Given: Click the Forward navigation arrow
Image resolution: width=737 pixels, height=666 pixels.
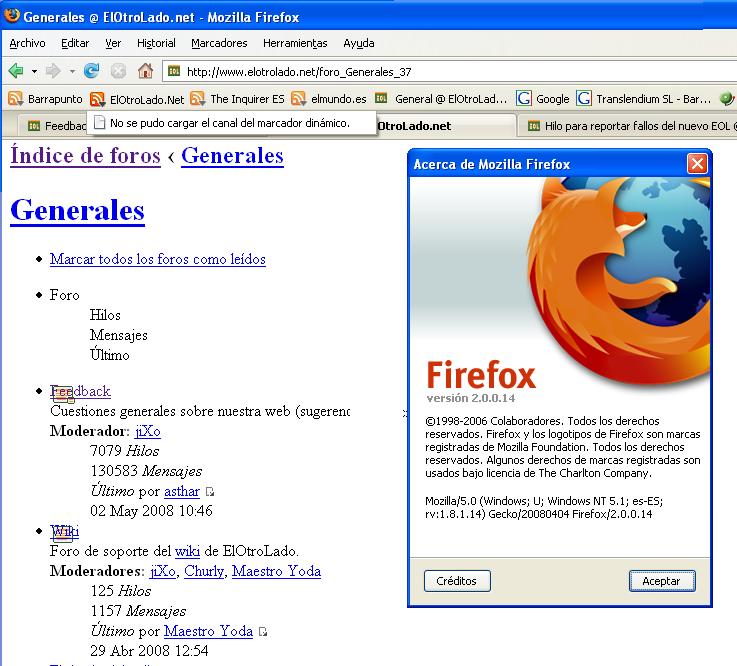Looking at the screenshot, I should [x=53, y=71].
